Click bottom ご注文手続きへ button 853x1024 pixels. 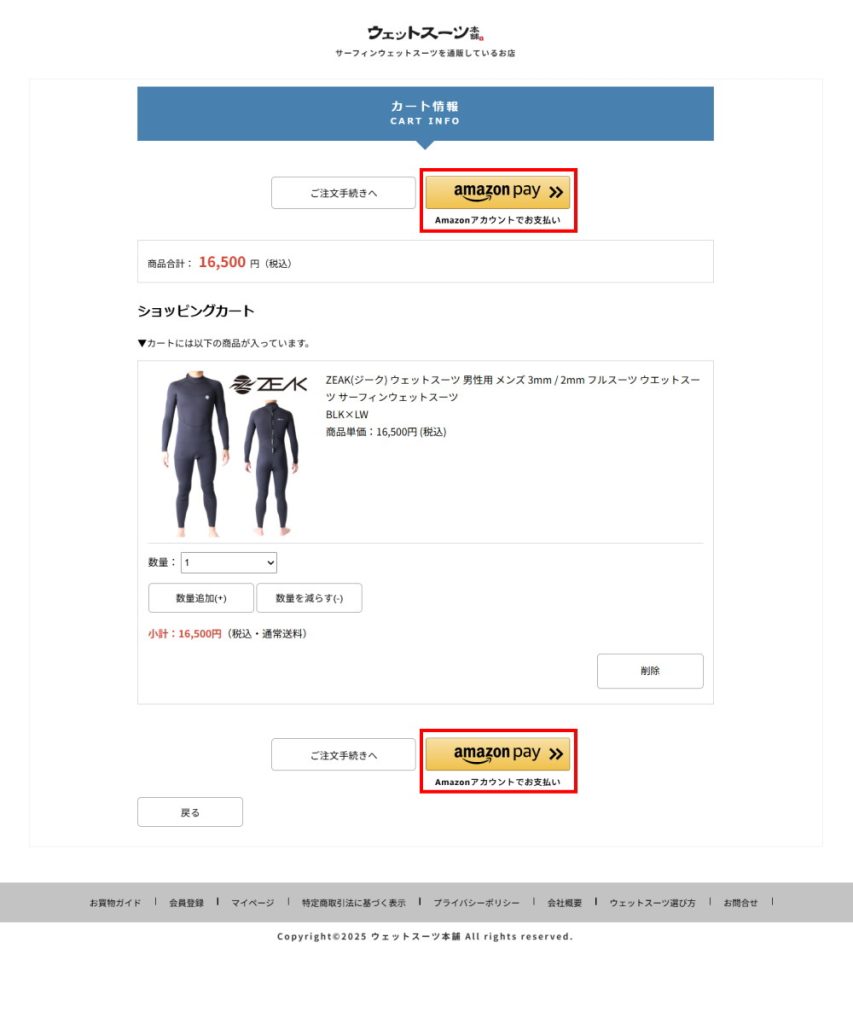click(x=344, y=755)
